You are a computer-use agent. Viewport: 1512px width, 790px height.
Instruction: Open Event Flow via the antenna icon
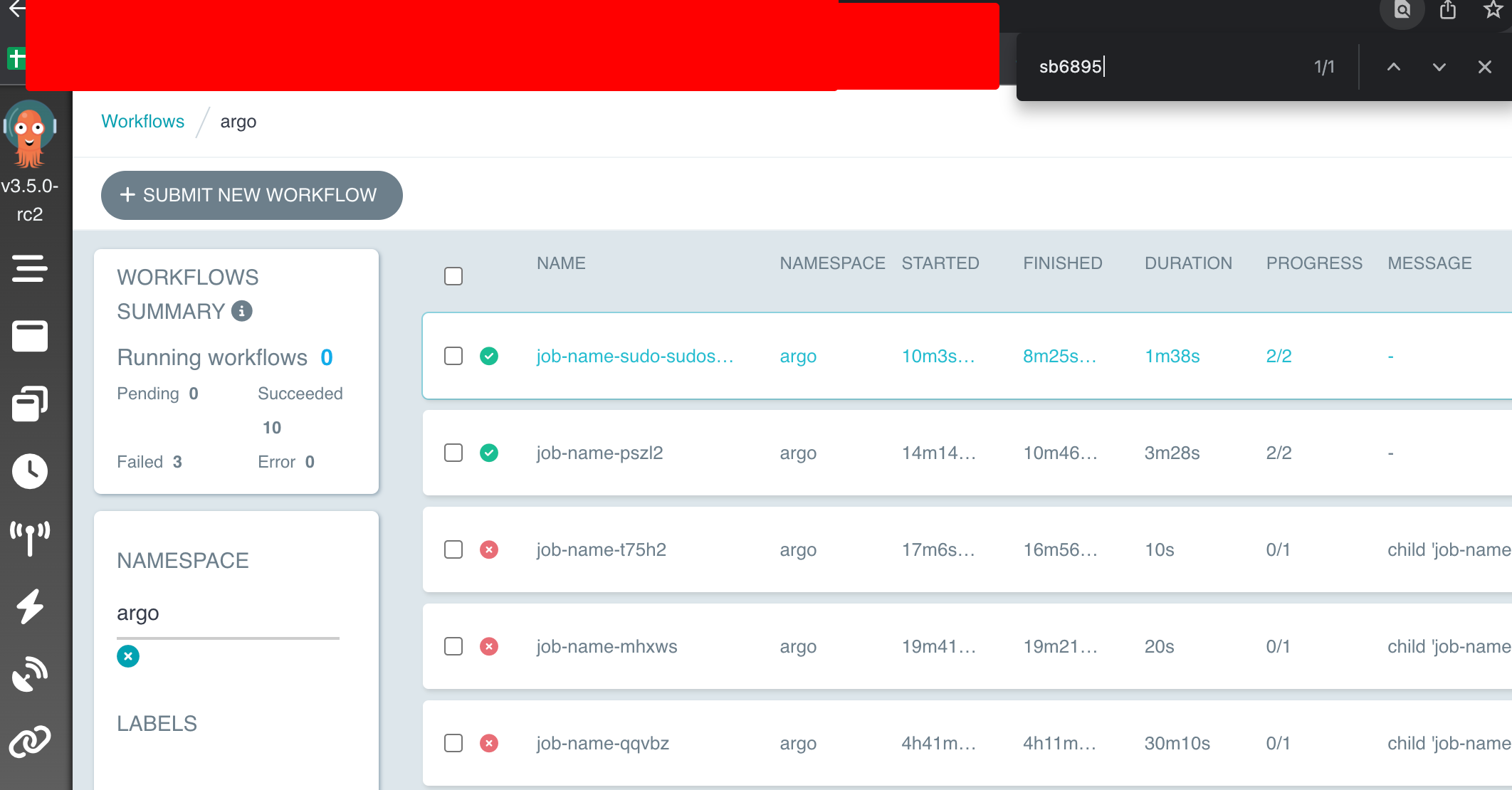pyautogui.click(x=31, y=537)
